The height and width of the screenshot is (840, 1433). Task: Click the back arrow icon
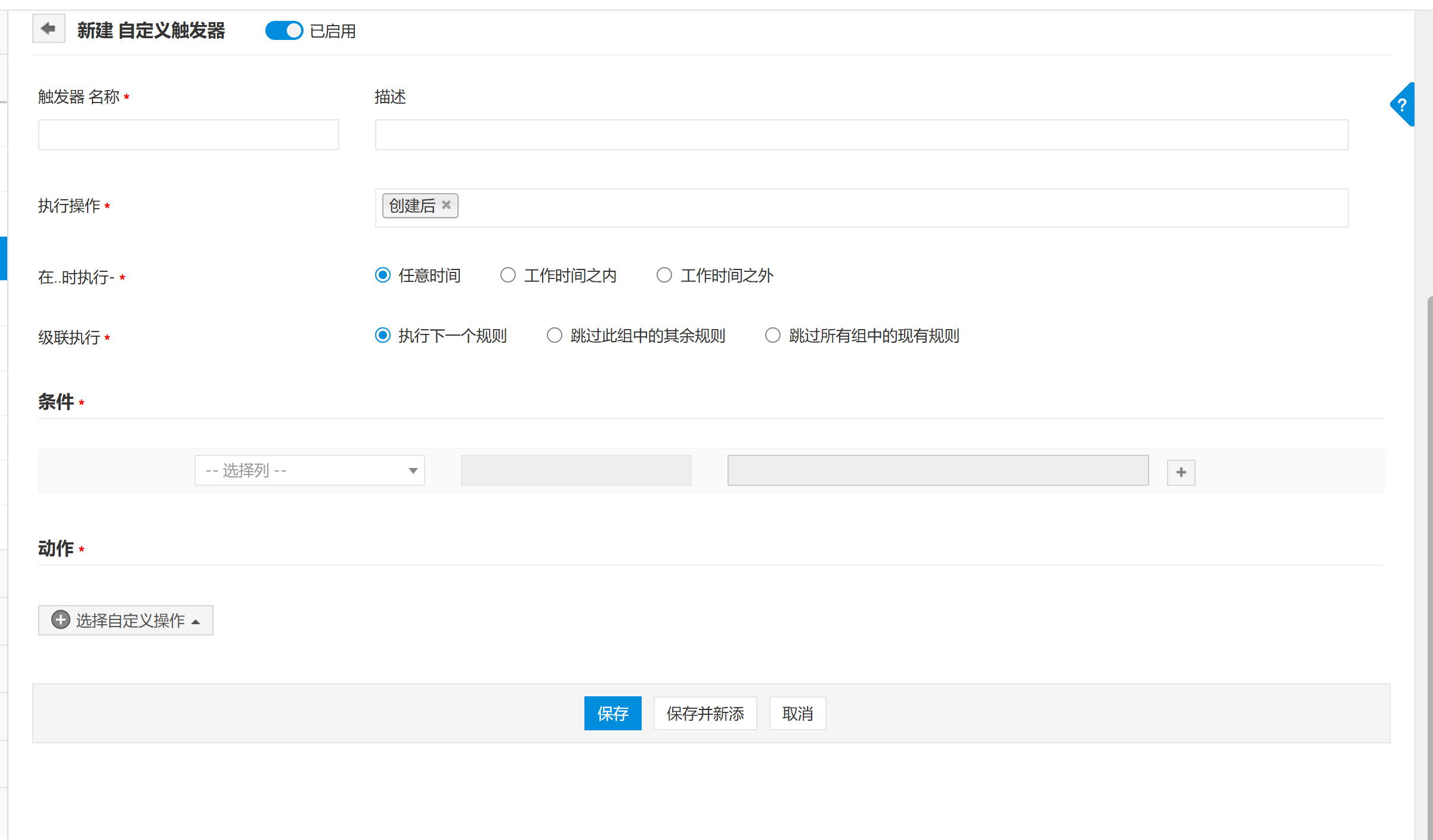(x=48, y=29)
